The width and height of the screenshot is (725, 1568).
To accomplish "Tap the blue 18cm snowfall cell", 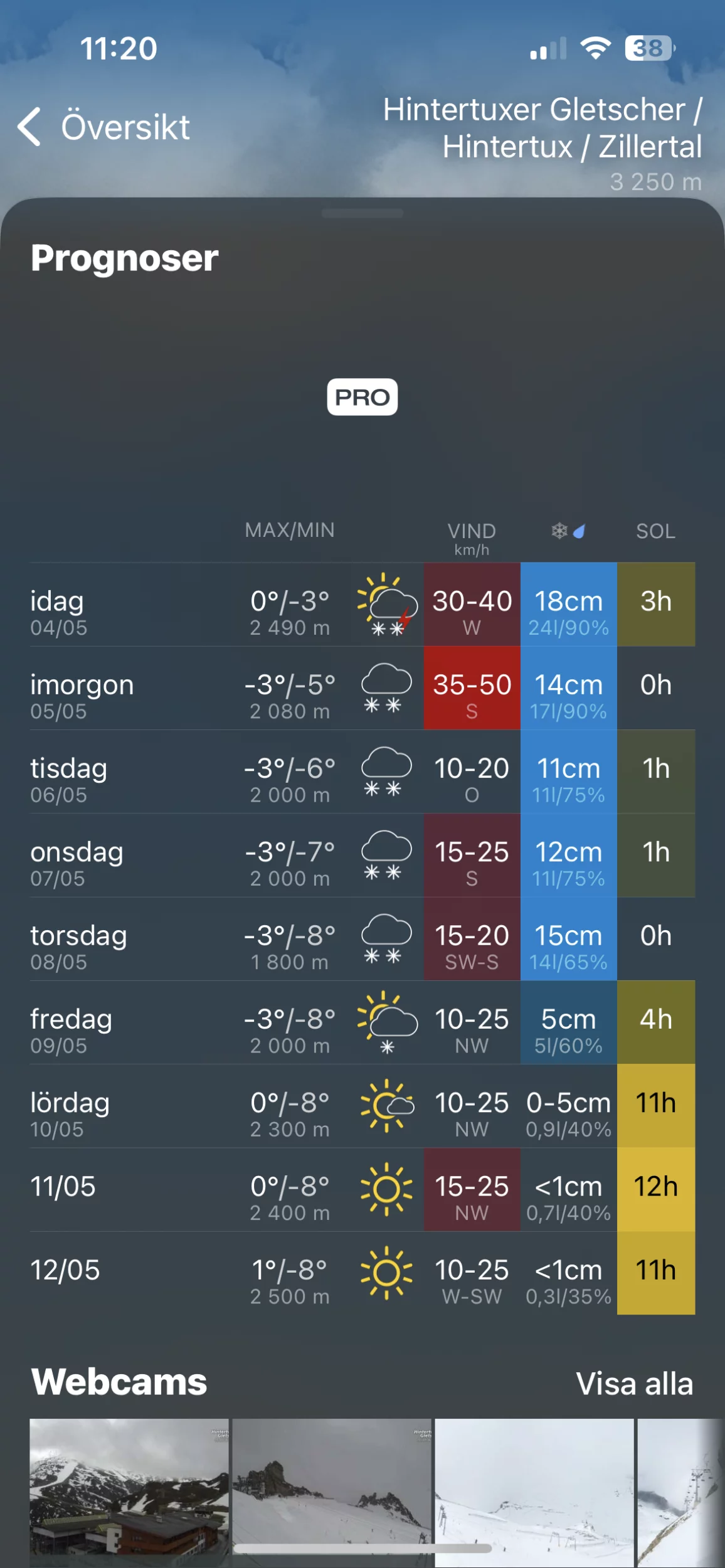I will [568, 605].
